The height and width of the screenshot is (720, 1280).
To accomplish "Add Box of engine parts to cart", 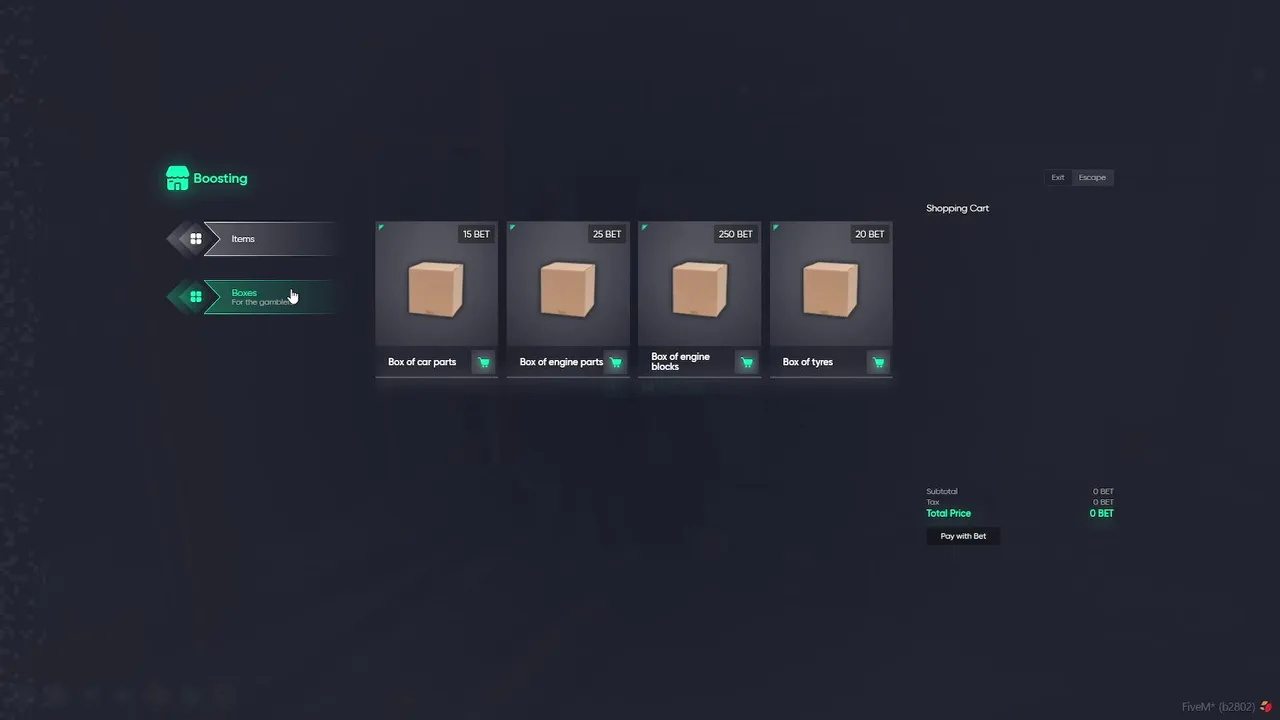I will (615, 362).
